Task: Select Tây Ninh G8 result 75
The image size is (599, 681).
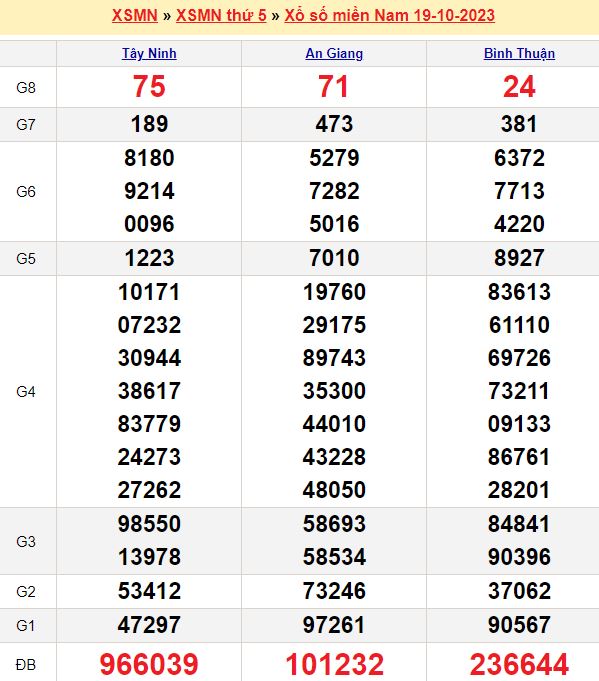Action: pos(149,86)
